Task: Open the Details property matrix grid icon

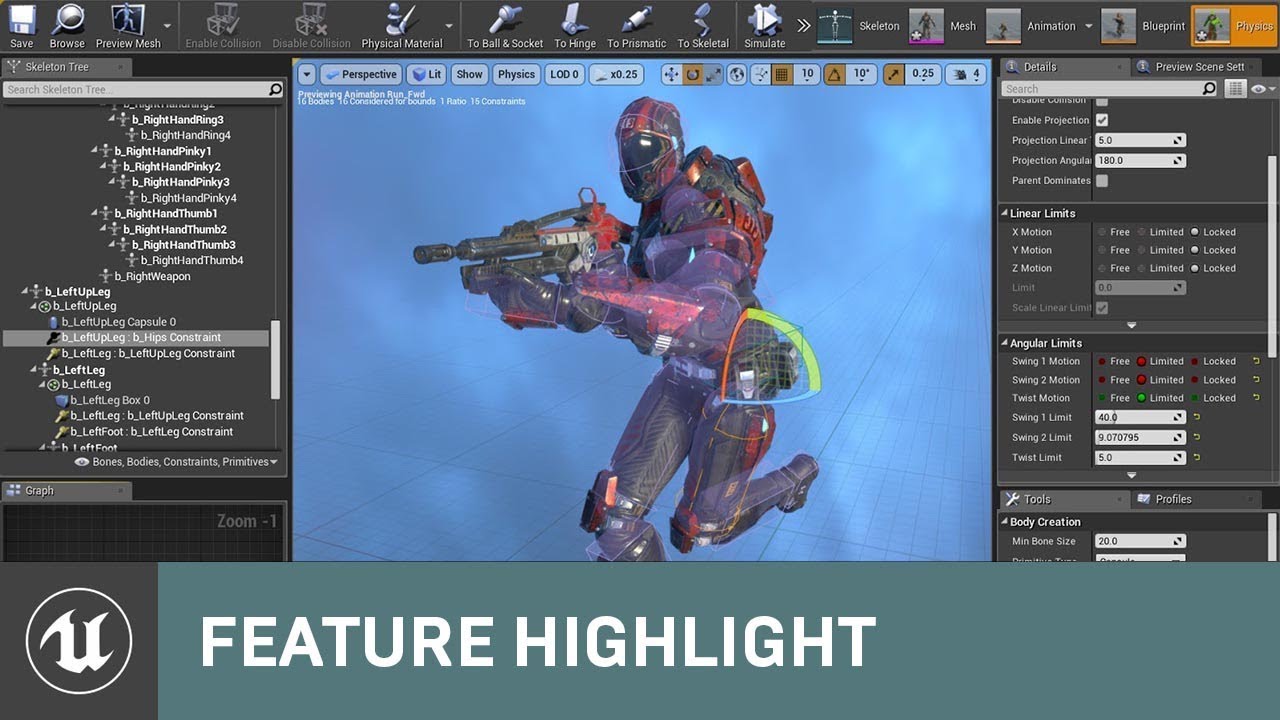Action: pos(1236,89)
